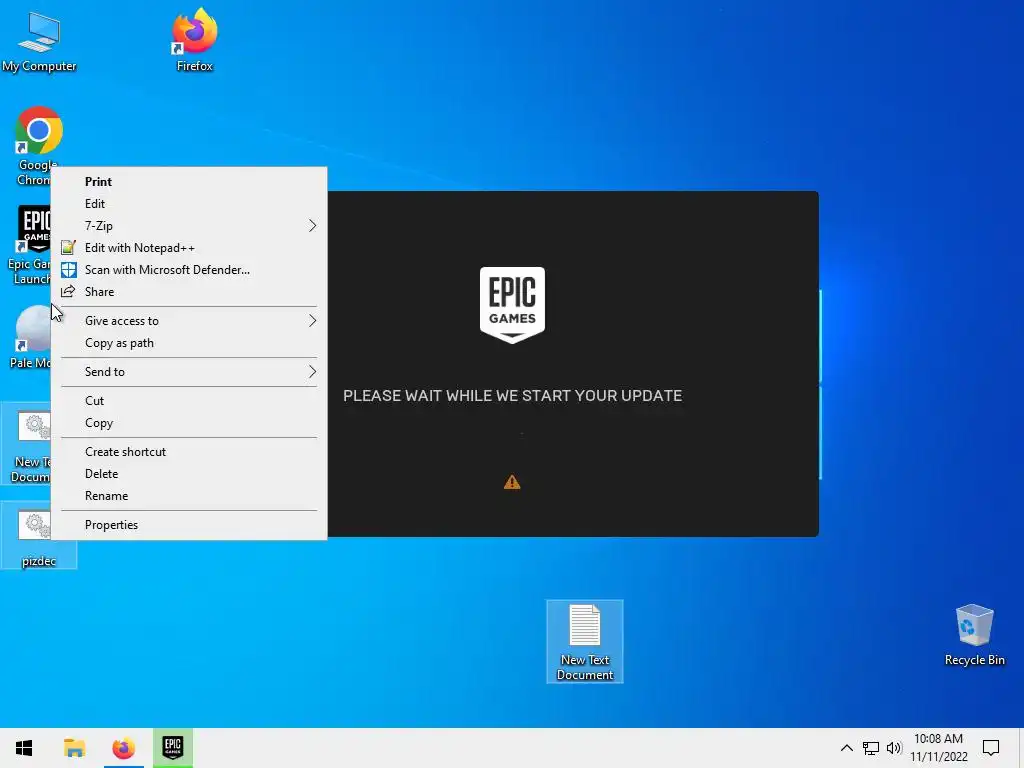Open the Windows Start menu
This screenshot has width=1024, height=768.
click(24, 748)
